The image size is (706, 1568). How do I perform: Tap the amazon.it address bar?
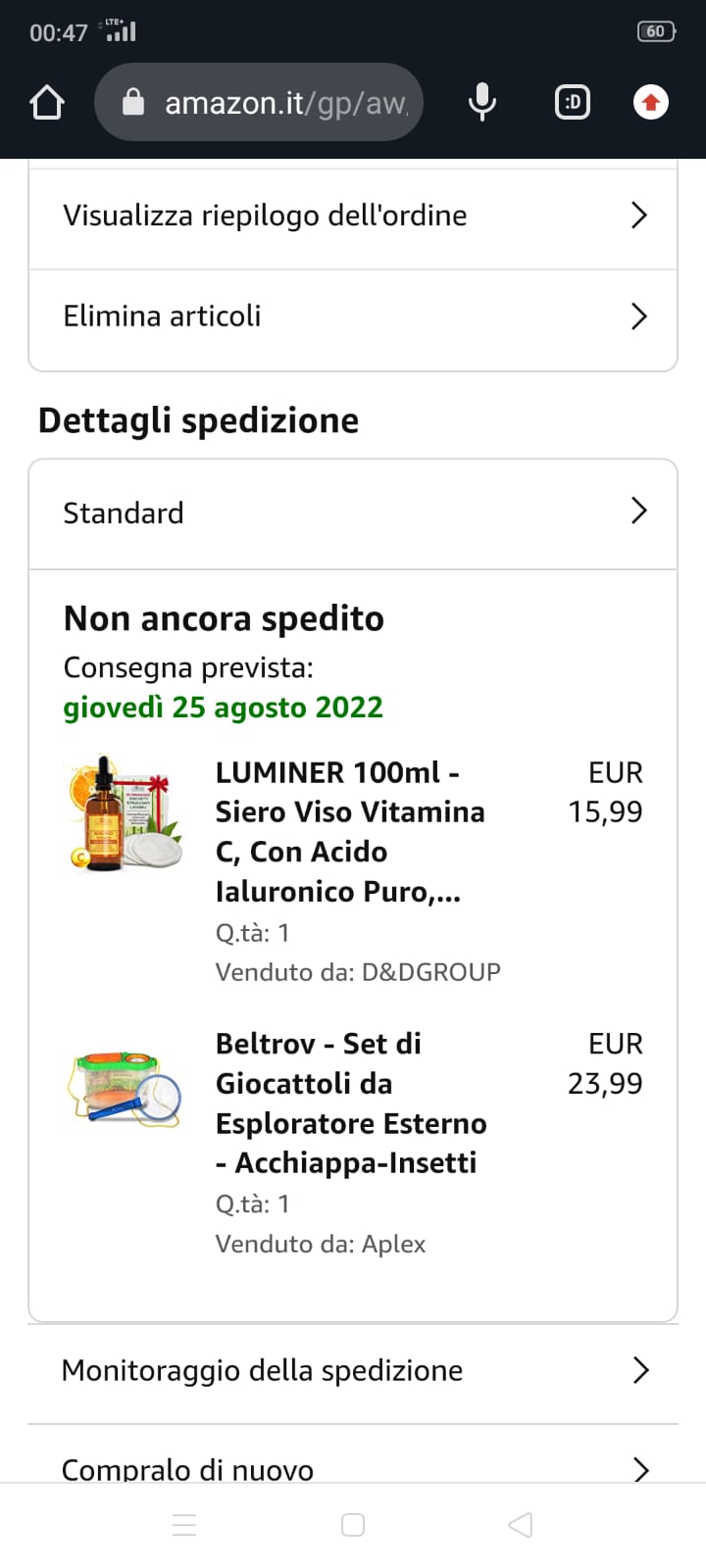coord(284,103)
